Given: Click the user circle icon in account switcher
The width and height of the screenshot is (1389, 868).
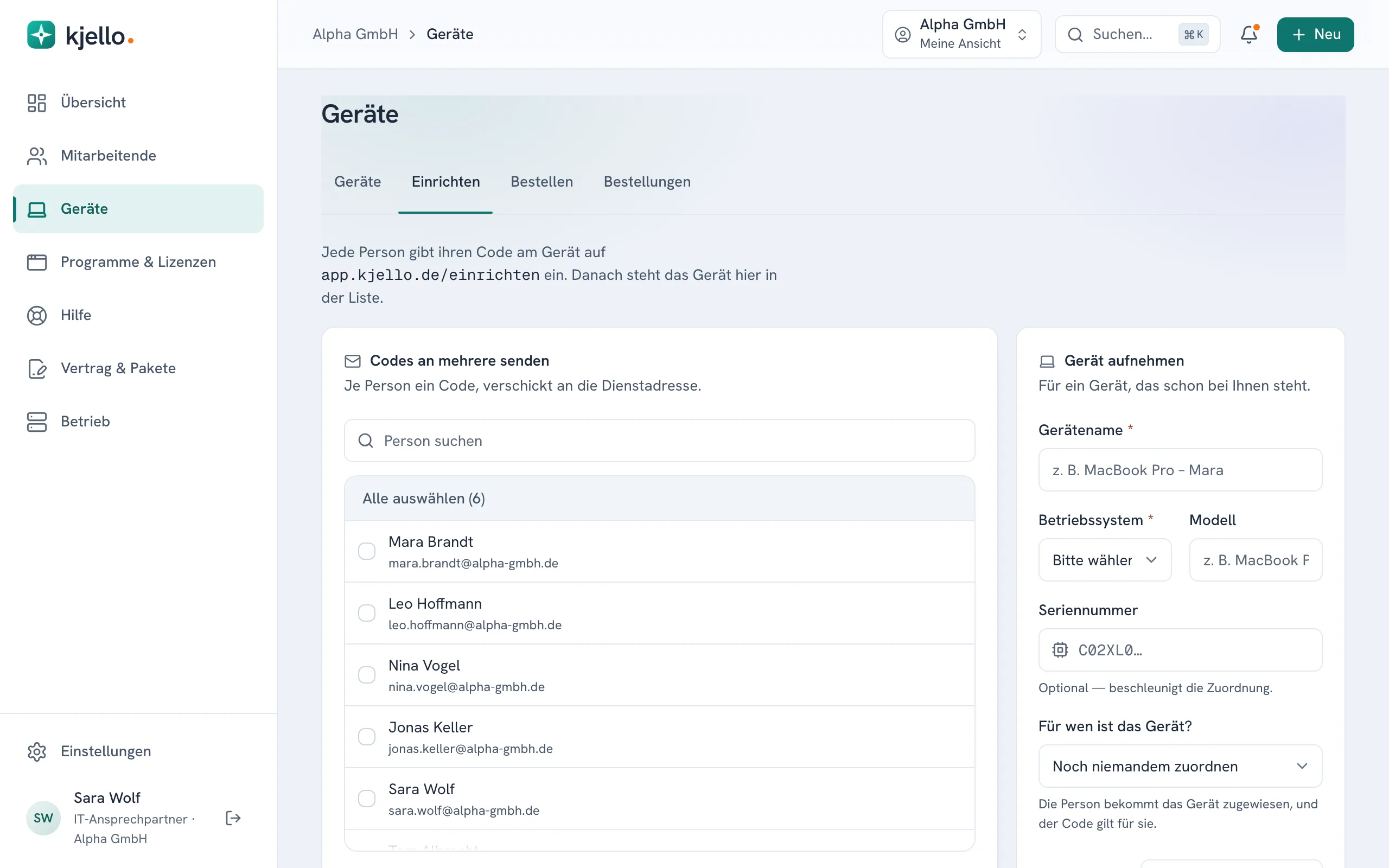Looking at the screenshot, I should coord(902,34).
